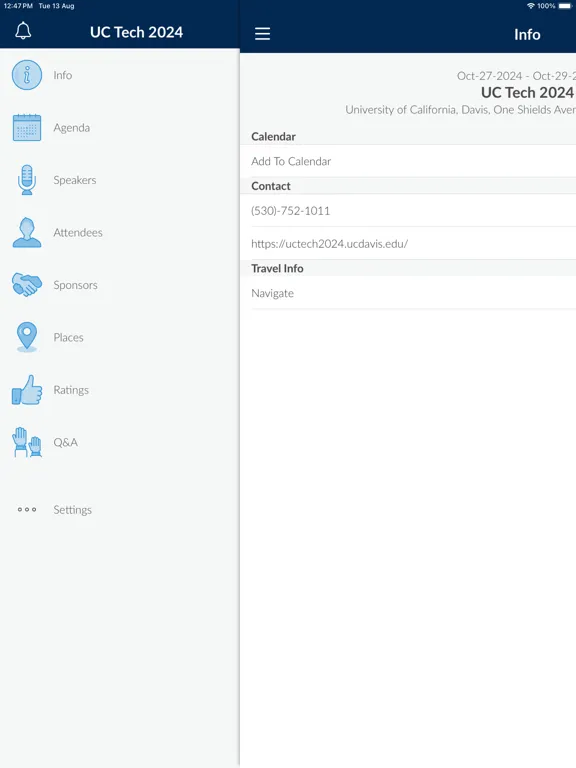Open the Places menu item
The width and height of the screenshot is (576, 768).
point(68,337)
